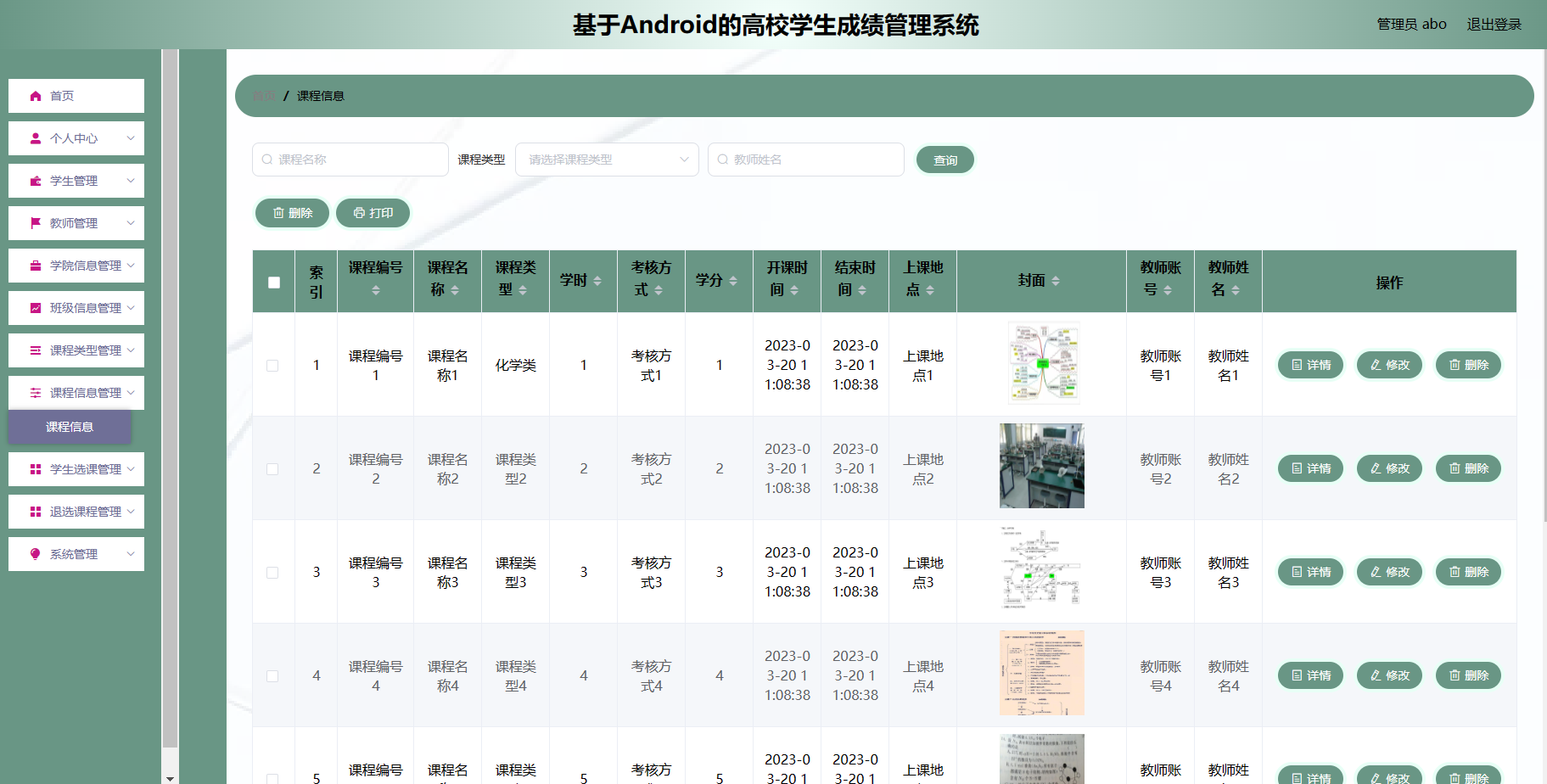Toggle the select-all header checkbox
Viewport: 1547px width, 784px height.
click(x=274, y=283)
